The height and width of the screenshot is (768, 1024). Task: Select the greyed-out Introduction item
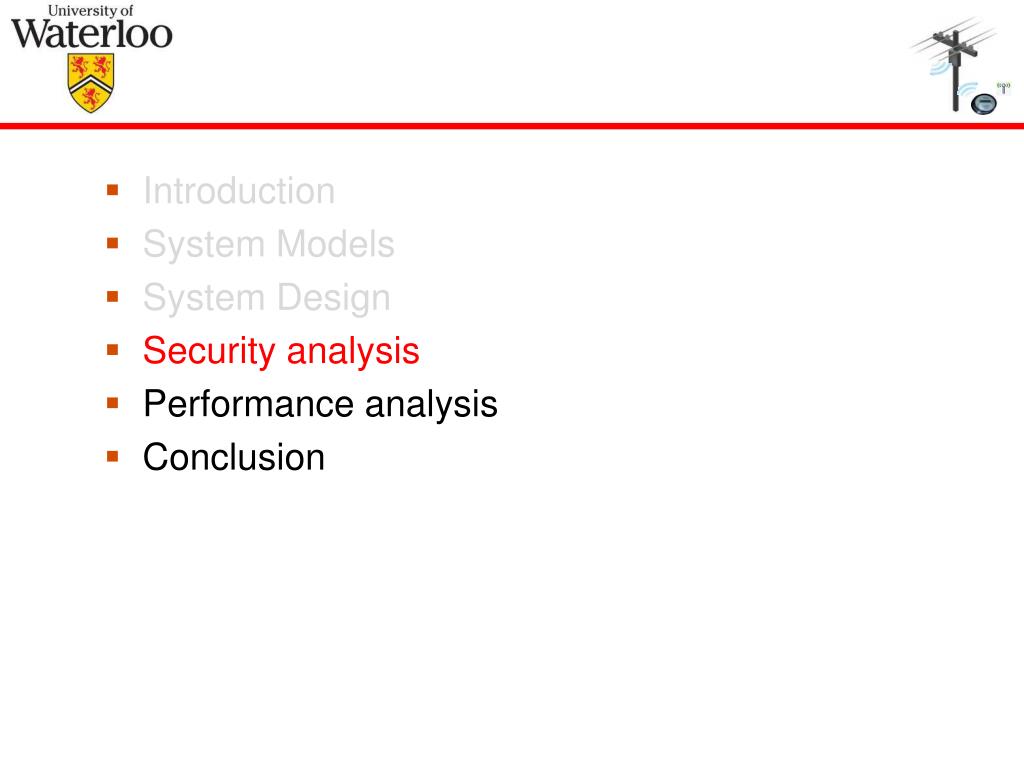[239, 191]
